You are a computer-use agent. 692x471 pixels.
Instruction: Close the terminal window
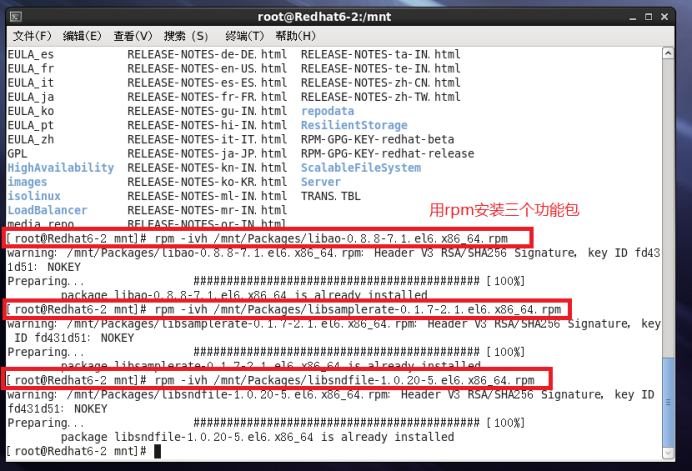pyautogui.click(x=664, y=17)
